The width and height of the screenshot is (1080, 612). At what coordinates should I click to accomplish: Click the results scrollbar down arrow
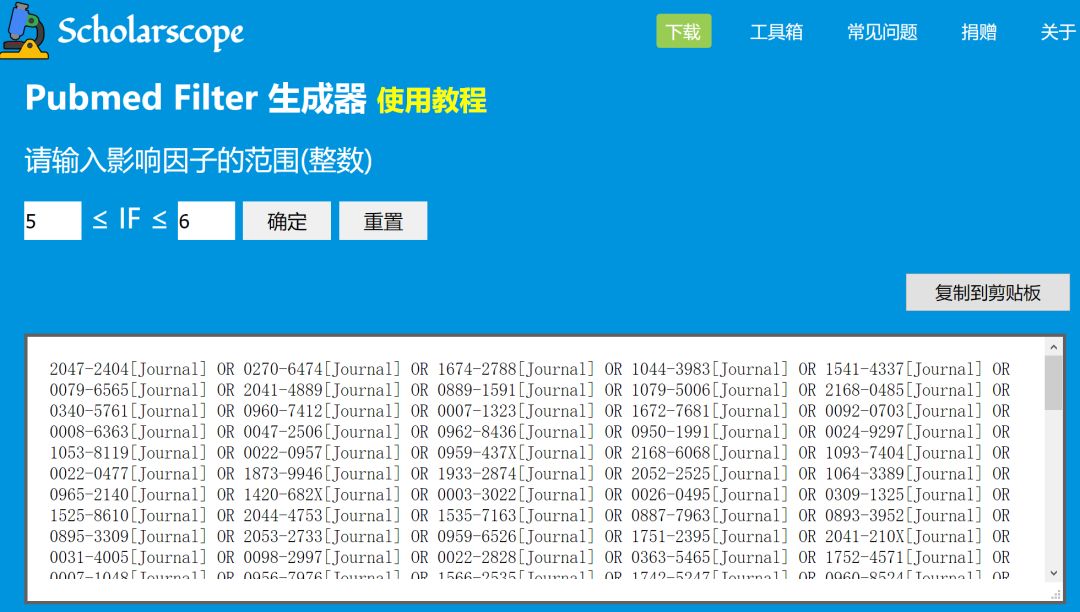click(x=1053, y=573)
